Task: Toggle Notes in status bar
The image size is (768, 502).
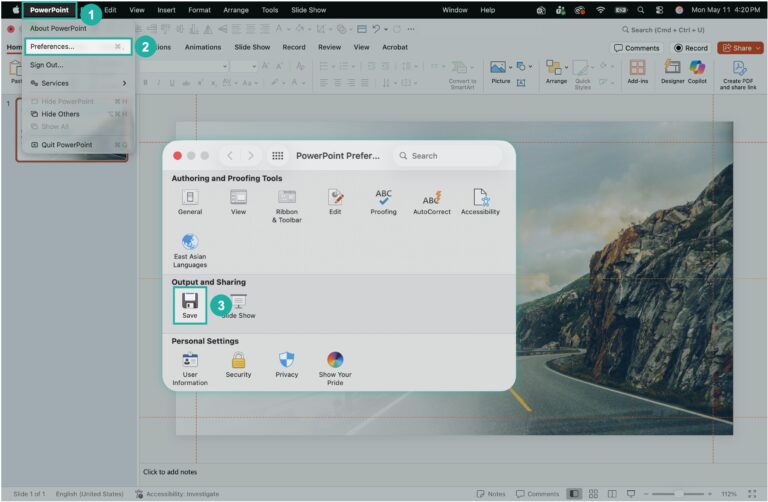Action: (x=491, y=494)
